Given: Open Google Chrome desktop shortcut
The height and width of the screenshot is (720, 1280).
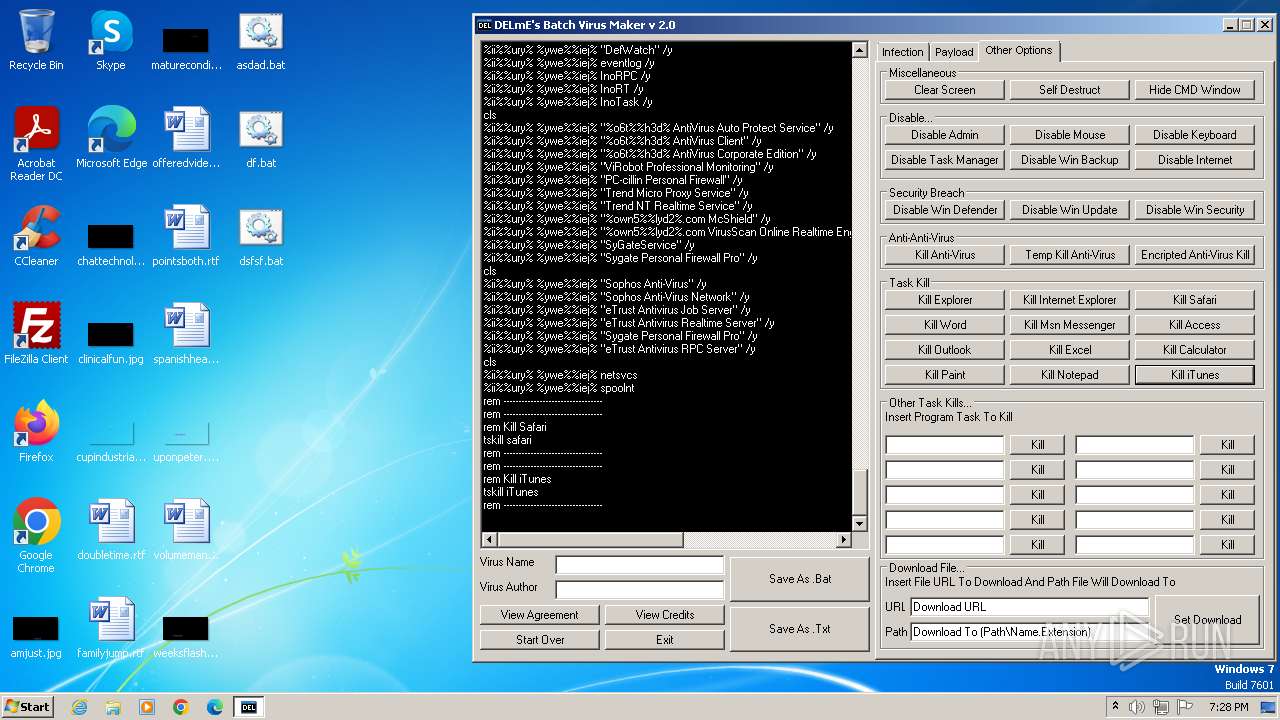Looking at the screenshot, I should point(36,536).
